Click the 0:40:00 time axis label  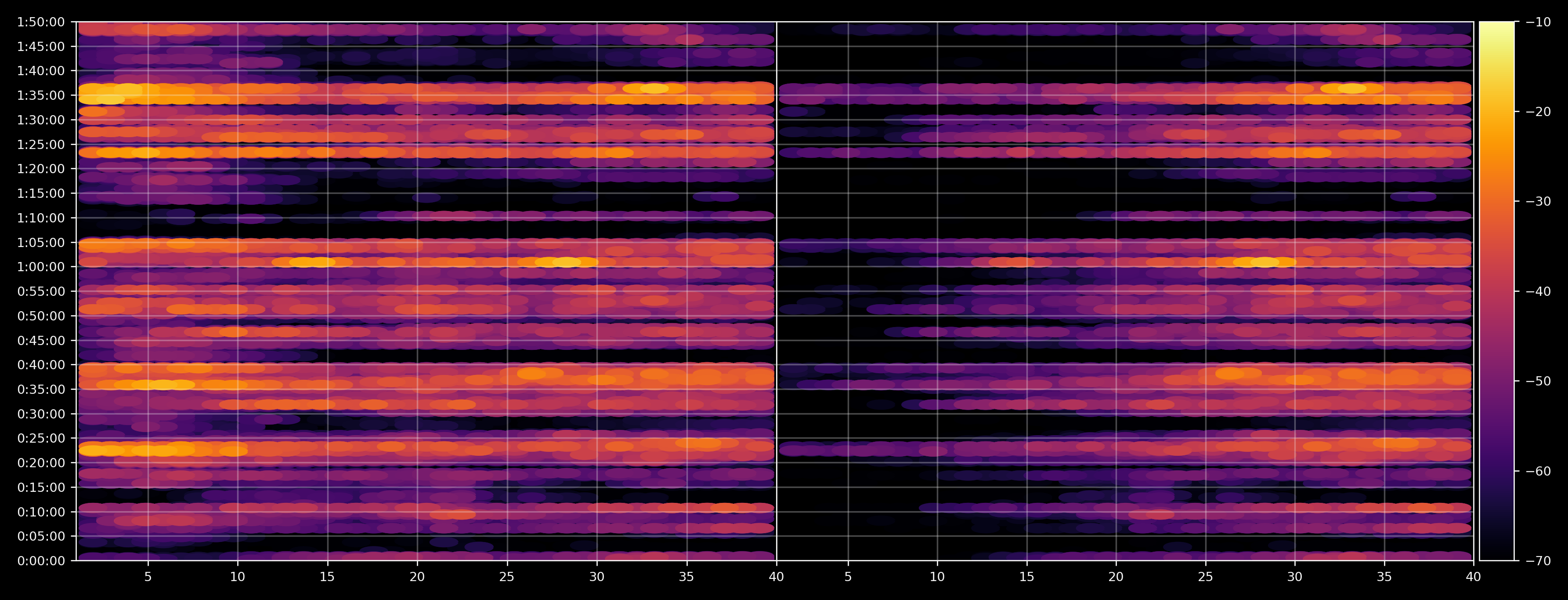tap(41, 365)
